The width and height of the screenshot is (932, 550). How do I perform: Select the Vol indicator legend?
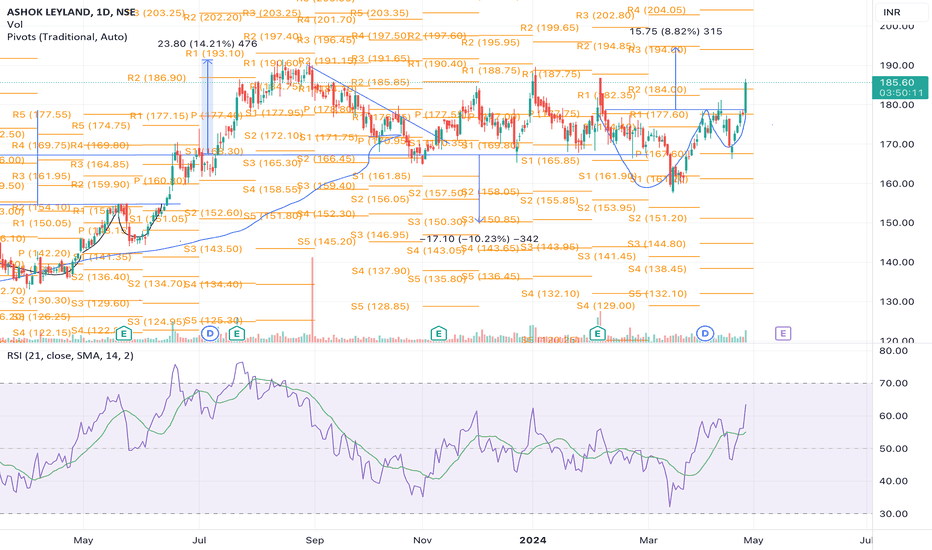(15, 24)
